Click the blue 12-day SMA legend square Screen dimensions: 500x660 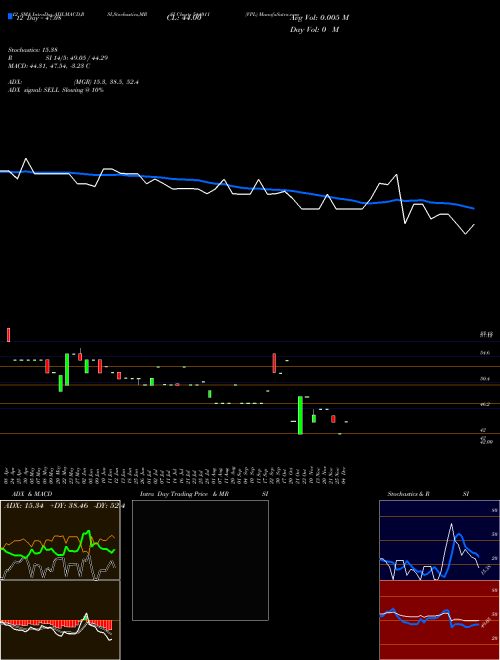[x=10, y=17]
